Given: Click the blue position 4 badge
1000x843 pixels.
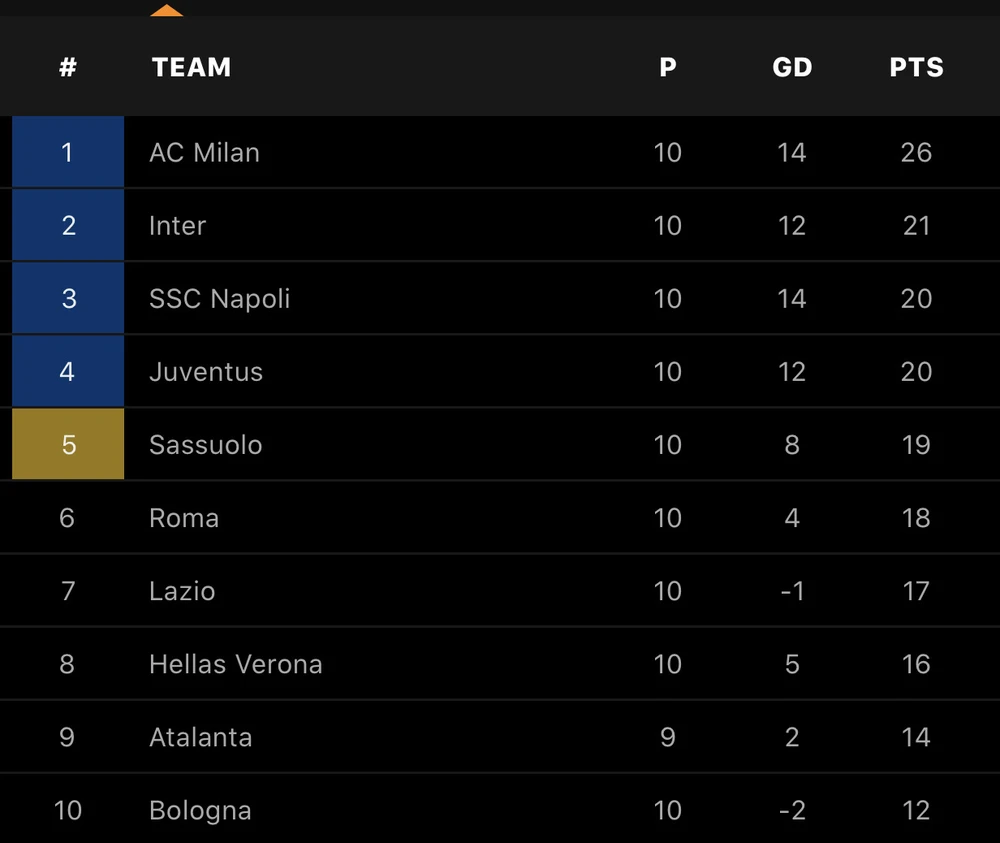Looking at the screenshot, I should tap(68, 371).
